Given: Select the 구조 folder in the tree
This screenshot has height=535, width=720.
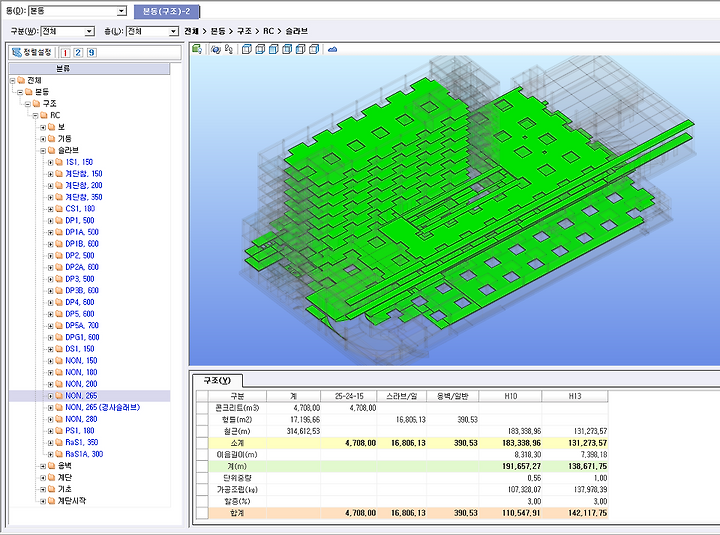Looking at the screenshot, I should coord(50,104).
